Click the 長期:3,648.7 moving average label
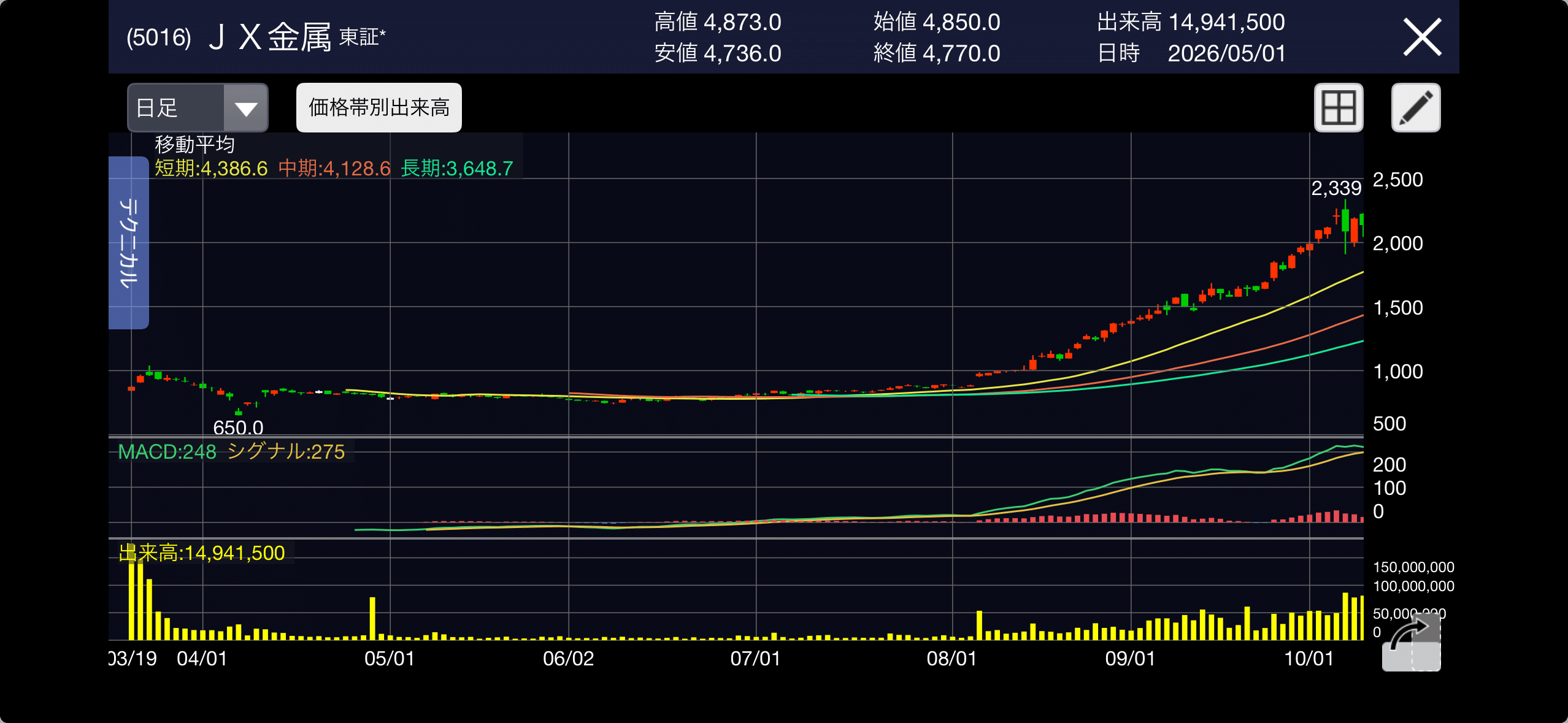 pyautogui.click(x=457, y=169)
